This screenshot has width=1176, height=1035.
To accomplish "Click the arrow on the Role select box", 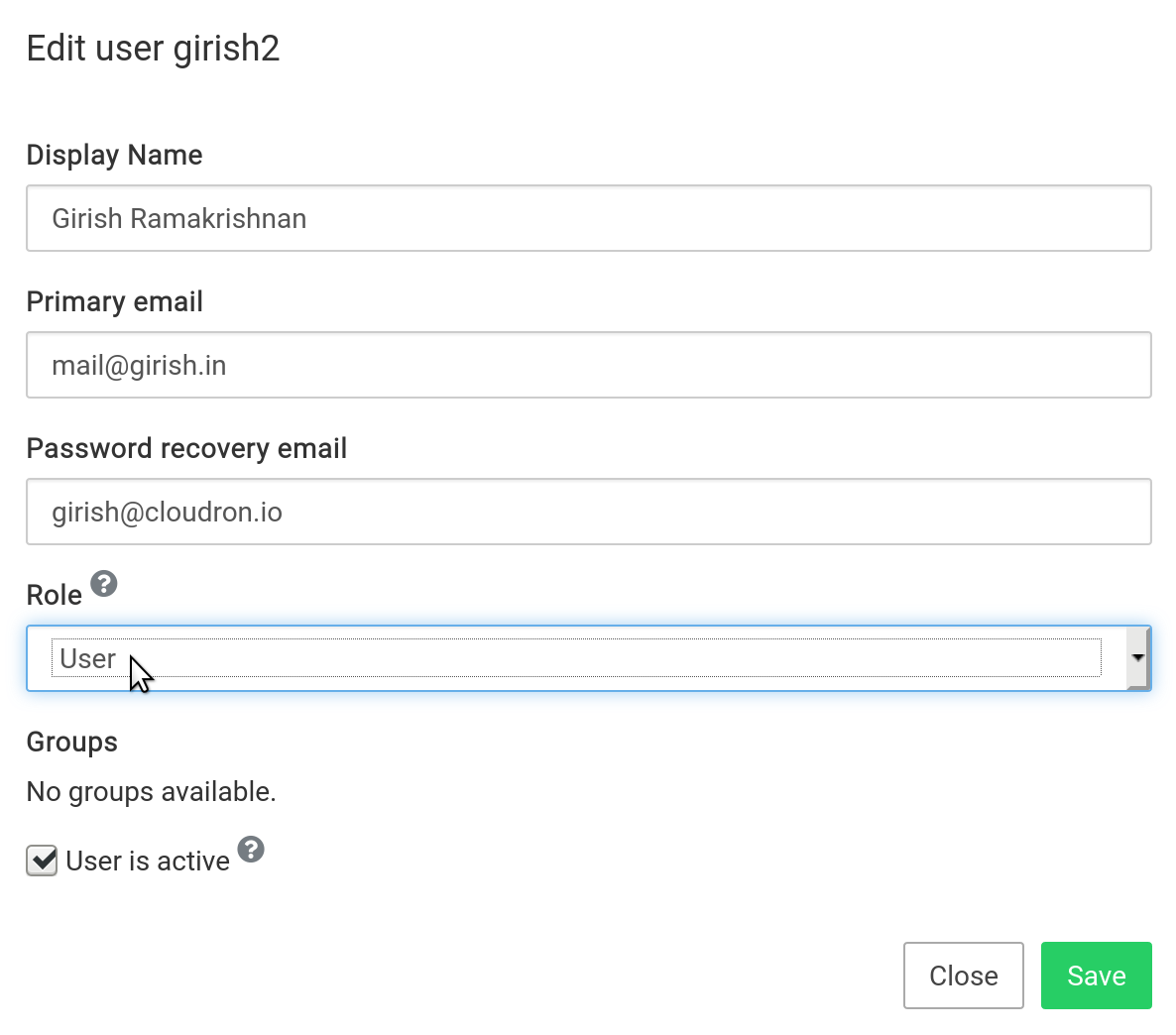I will [1137, 658].
